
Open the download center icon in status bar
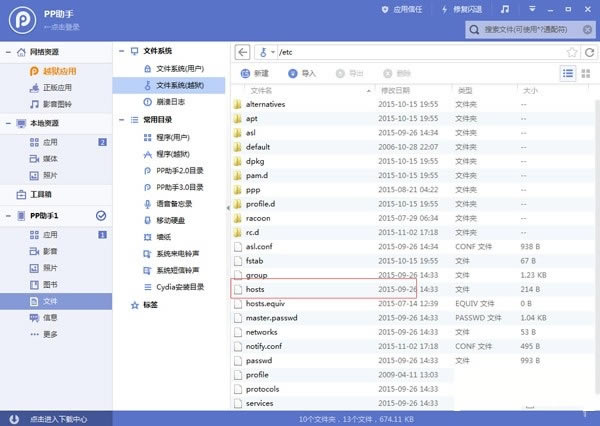click(x=14, y=419)
